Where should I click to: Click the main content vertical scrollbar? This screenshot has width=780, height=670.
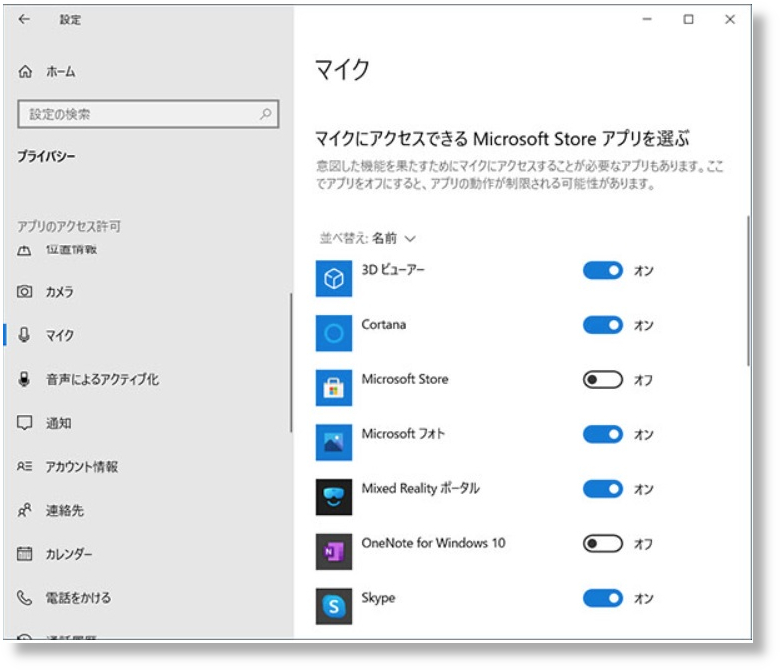point(748,291)
